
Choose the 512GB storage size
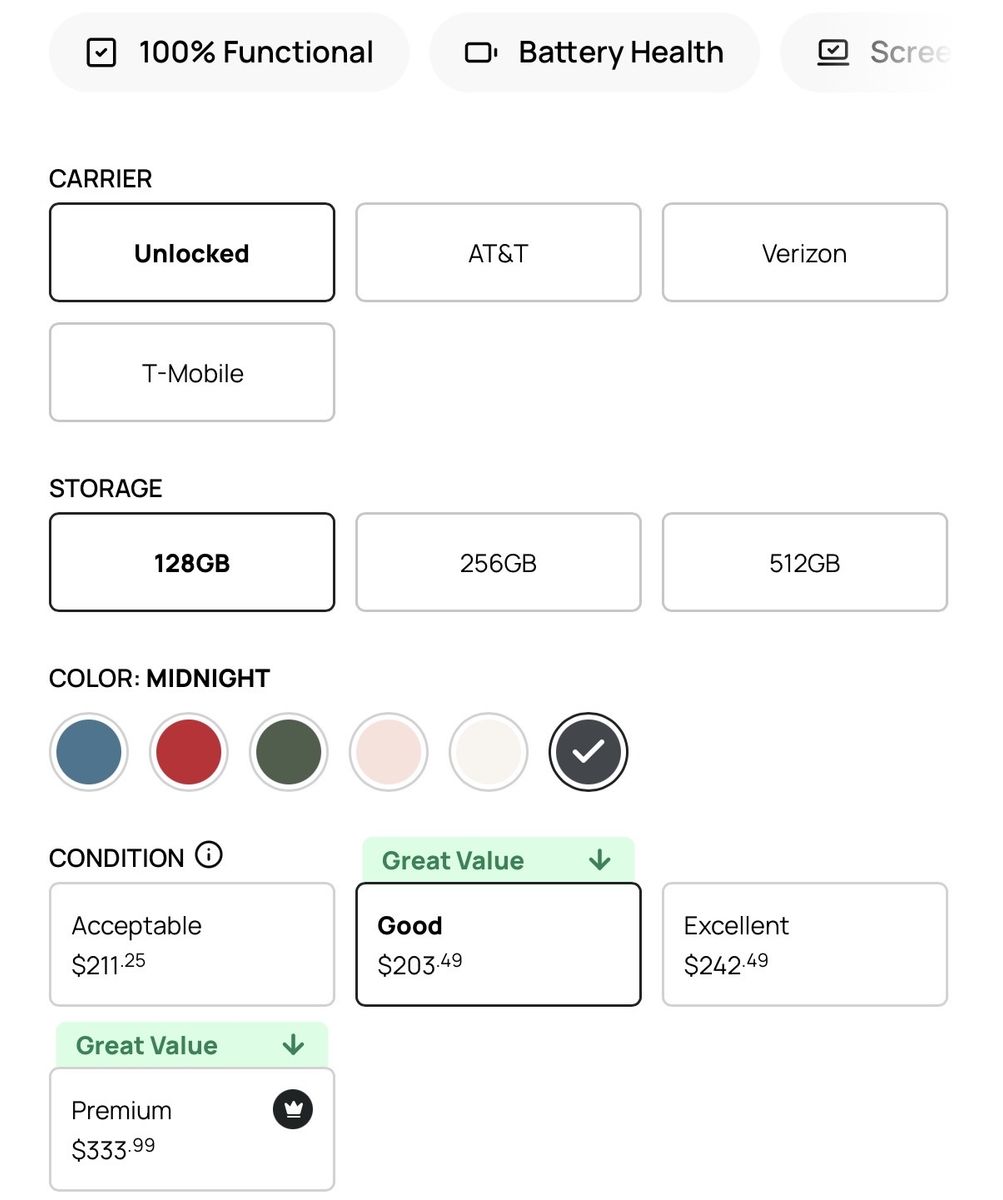coord(804,563)
